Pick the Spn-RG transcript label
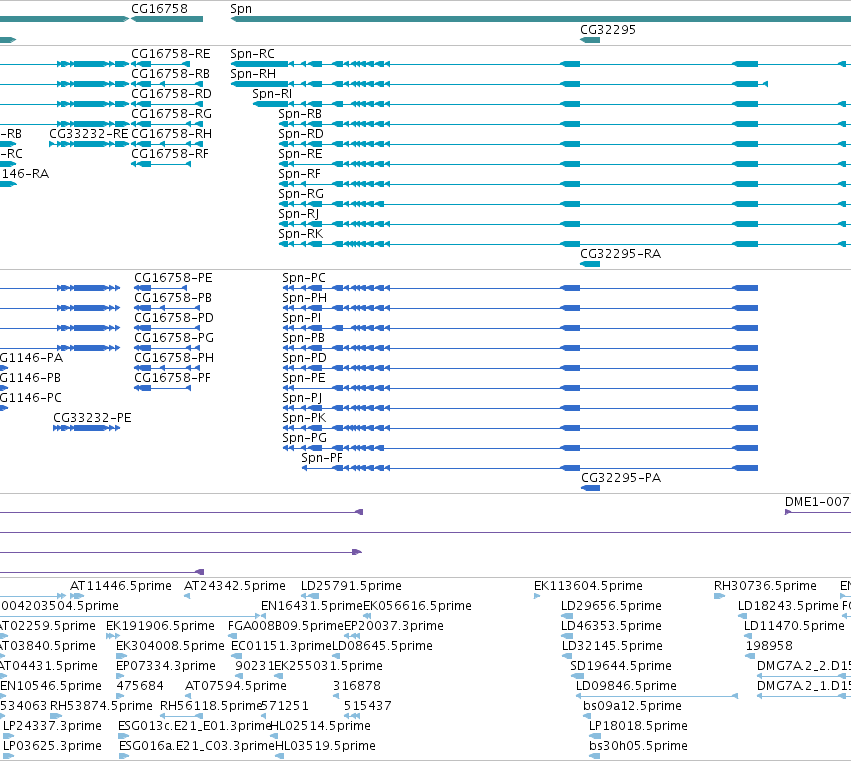851x761 pixels. click(x=301, y=194)
